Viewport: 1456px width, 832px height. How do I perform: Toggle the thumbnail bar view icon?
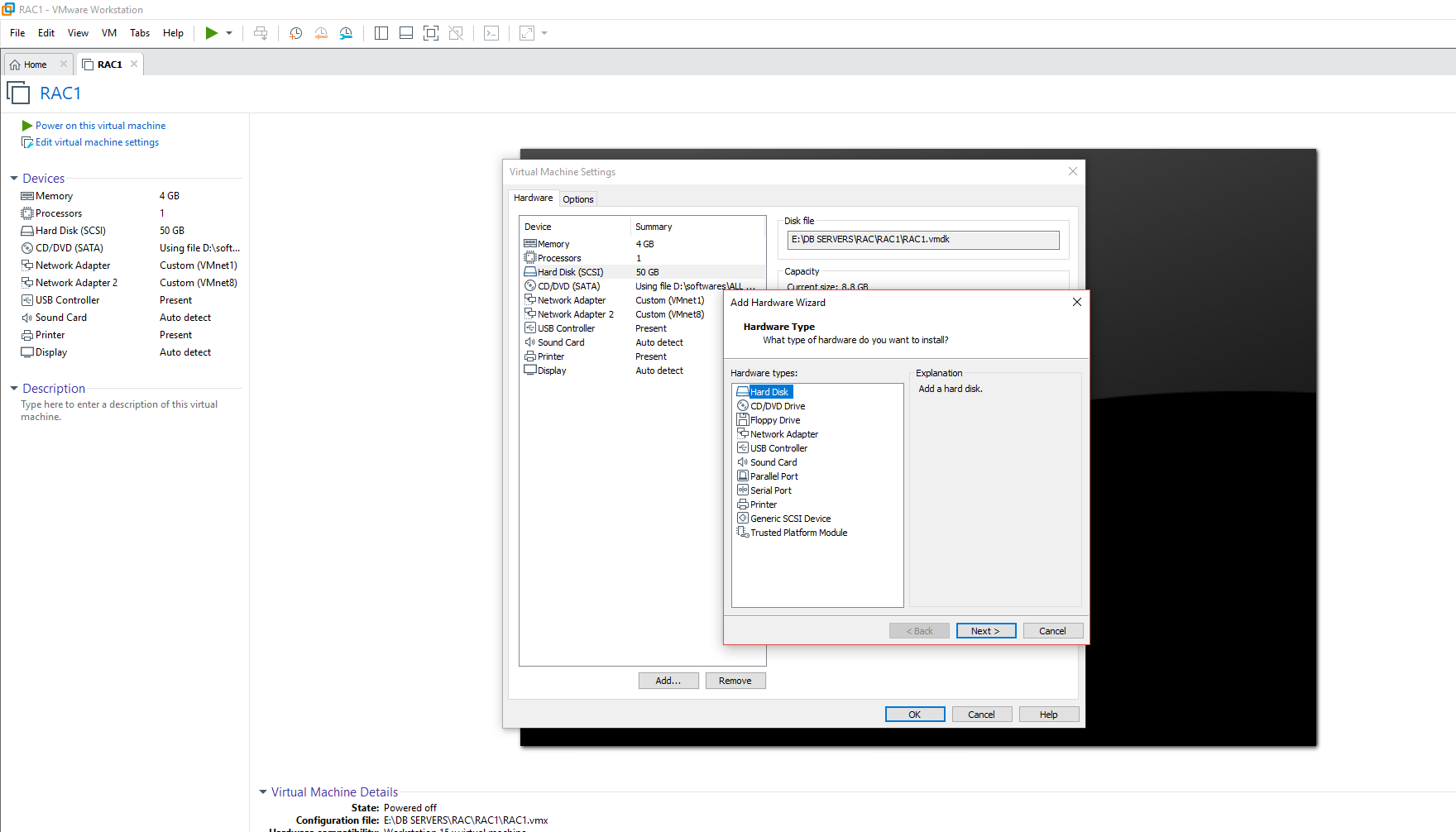[406, 33]
